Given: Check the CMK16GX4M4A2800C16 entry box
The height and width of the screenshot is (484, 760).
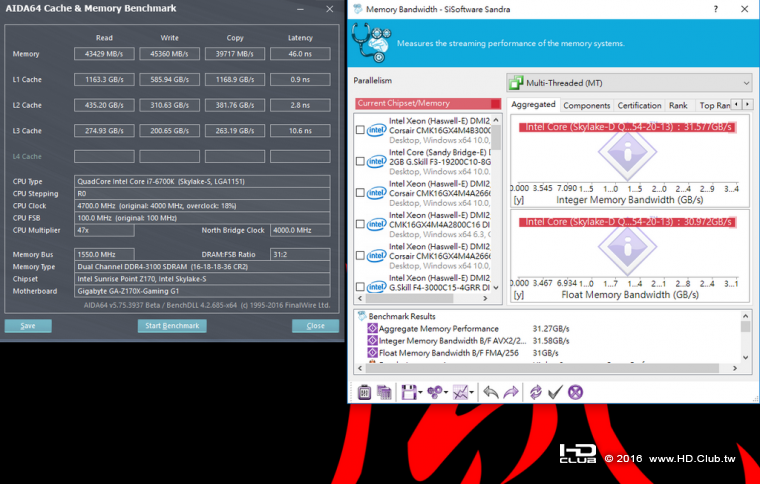Looking at the screenshot, I should [x=360, y=224].
